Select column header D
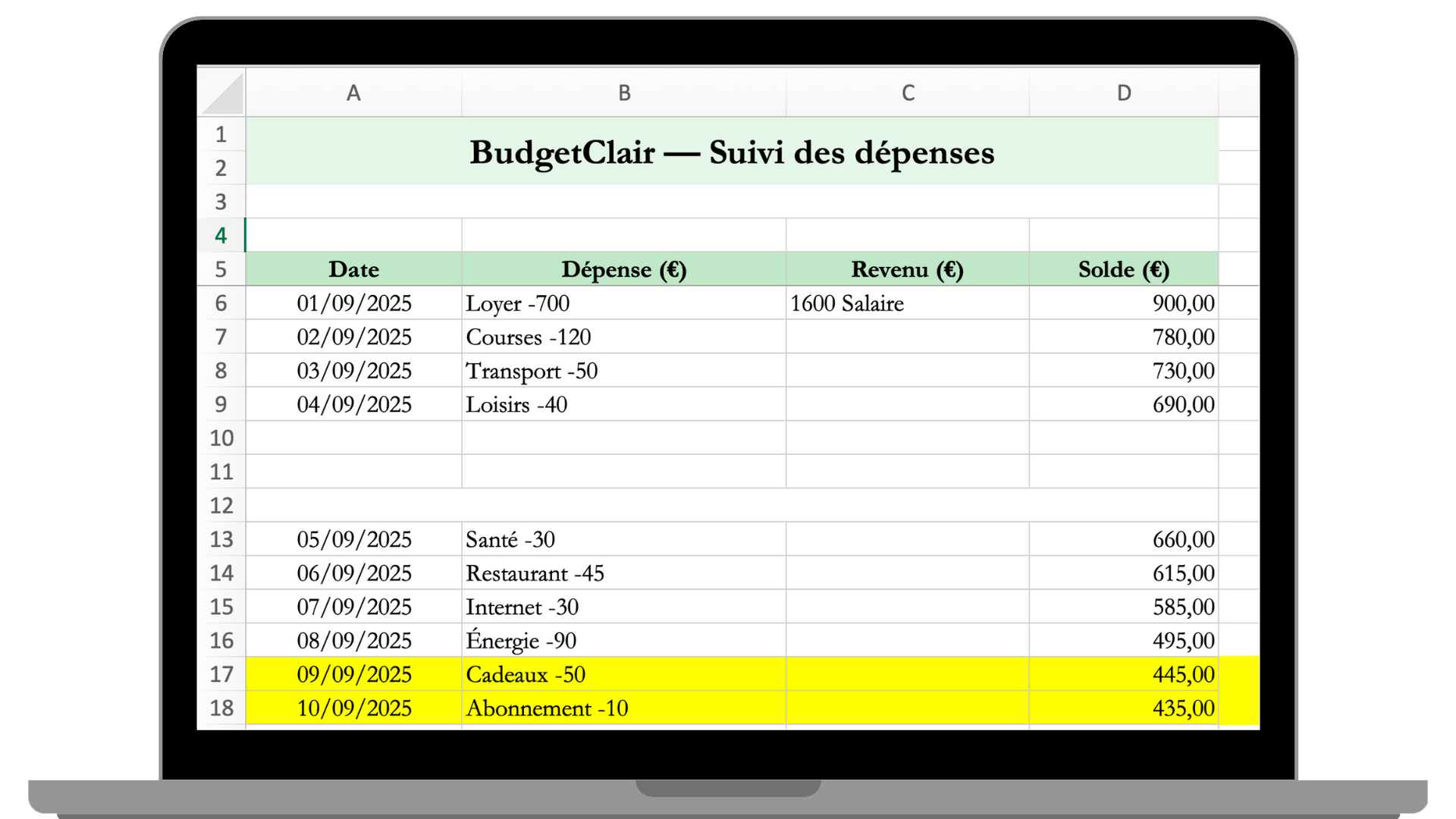 (1123, 92)
